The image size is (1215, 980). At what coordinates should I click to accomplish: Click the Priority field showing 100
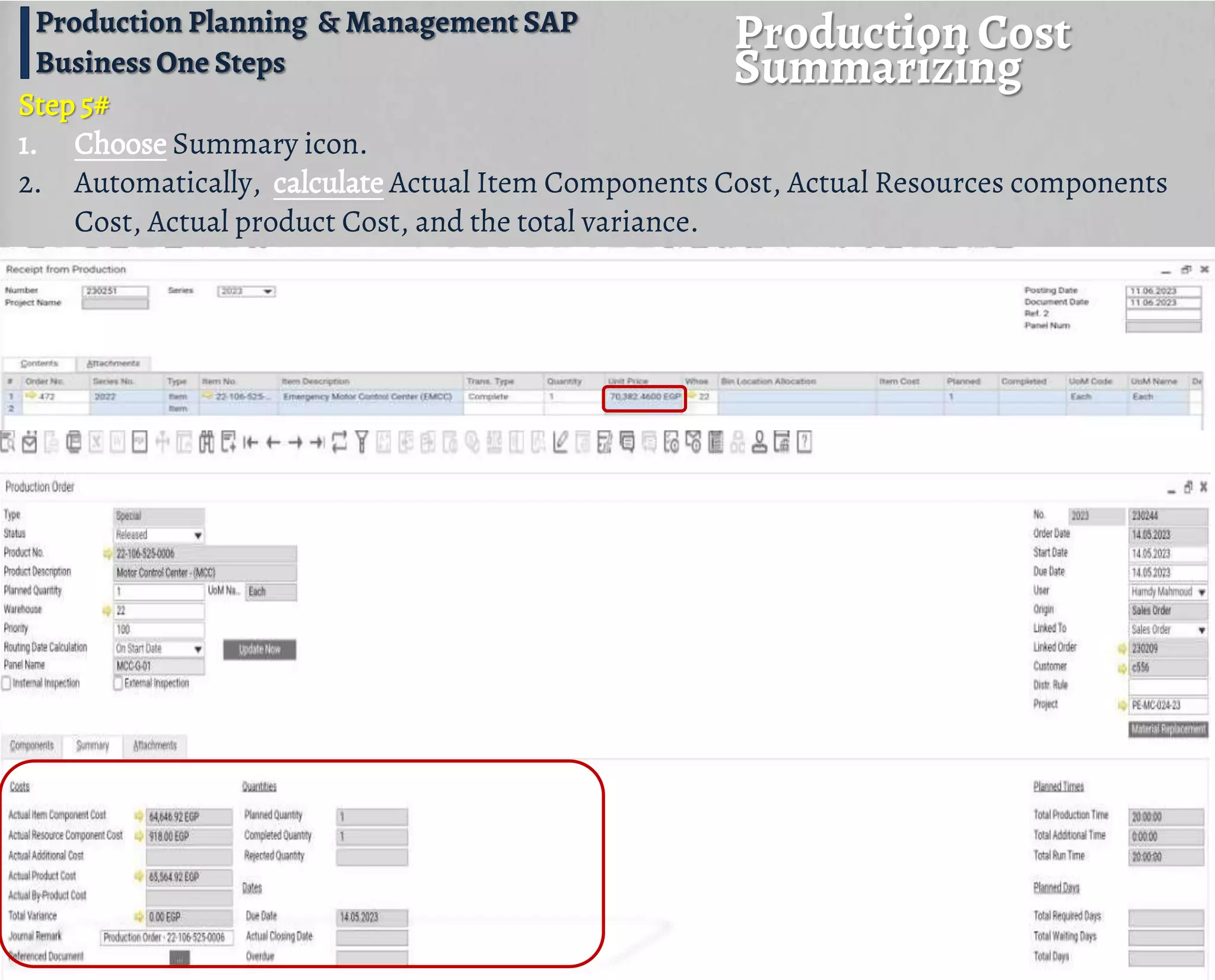click(x=159, y=630)
